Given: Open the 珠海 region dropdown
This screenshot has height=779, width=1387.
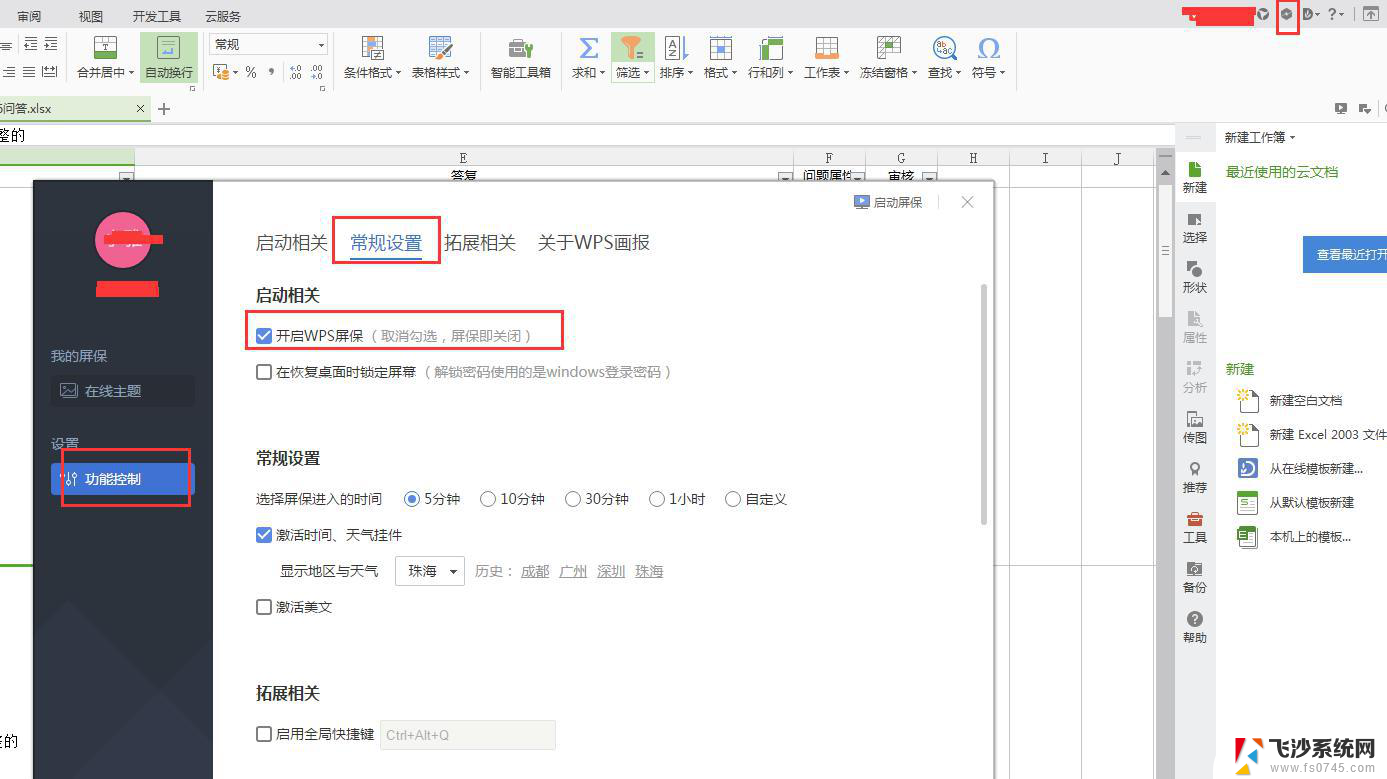Looking at the screenshot, I should coord(430,571).
